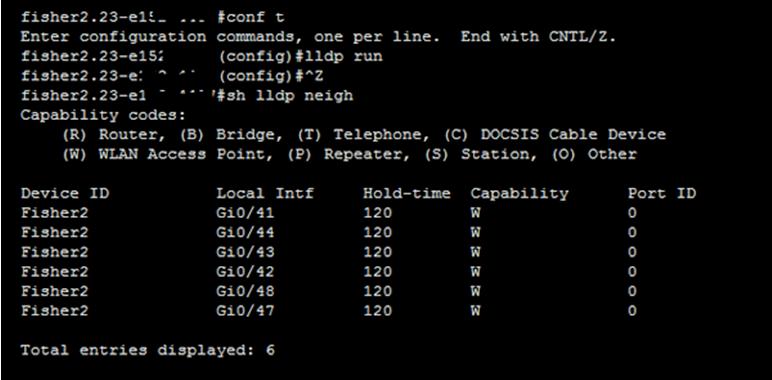Click the 'DOCSIS Cable Device' text
This screenshot has width=772, height=380.
click(x=573, y=134)
